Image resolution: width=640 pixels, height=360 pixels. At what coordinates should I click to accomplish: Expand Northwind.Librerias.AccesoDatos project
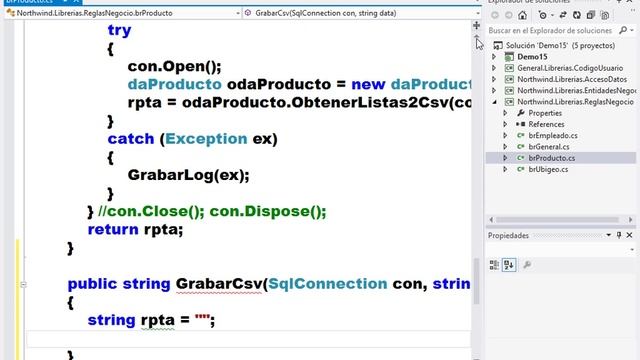pyautogui.click(x=494, y=79)
